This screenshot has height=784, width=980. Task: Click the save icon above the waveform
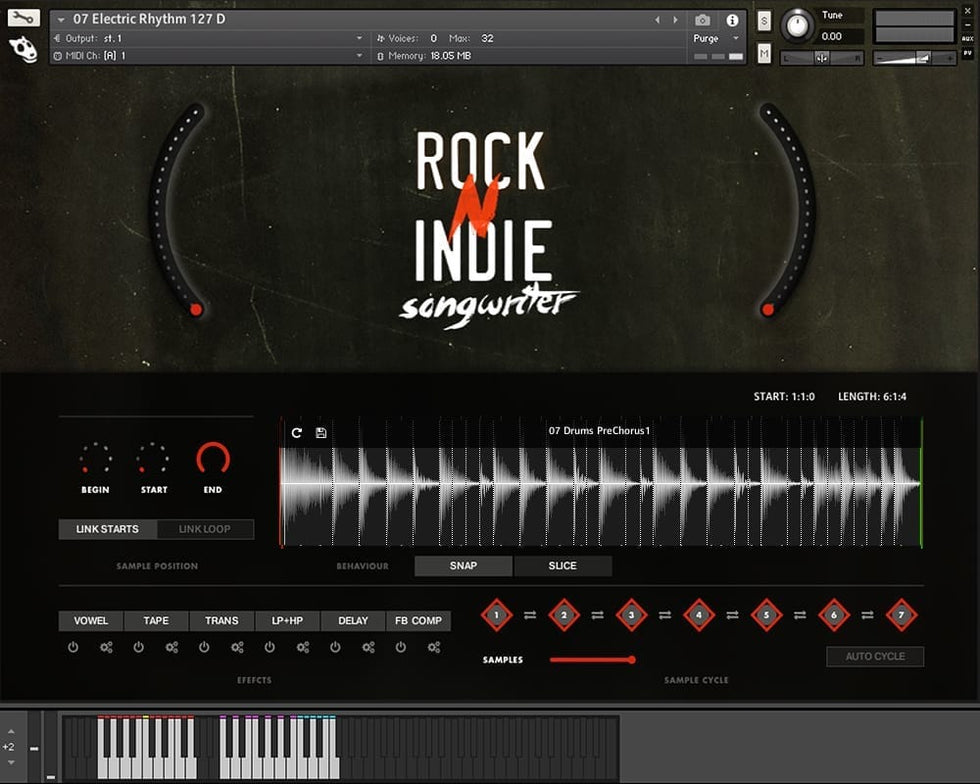[x=321, y=433]
